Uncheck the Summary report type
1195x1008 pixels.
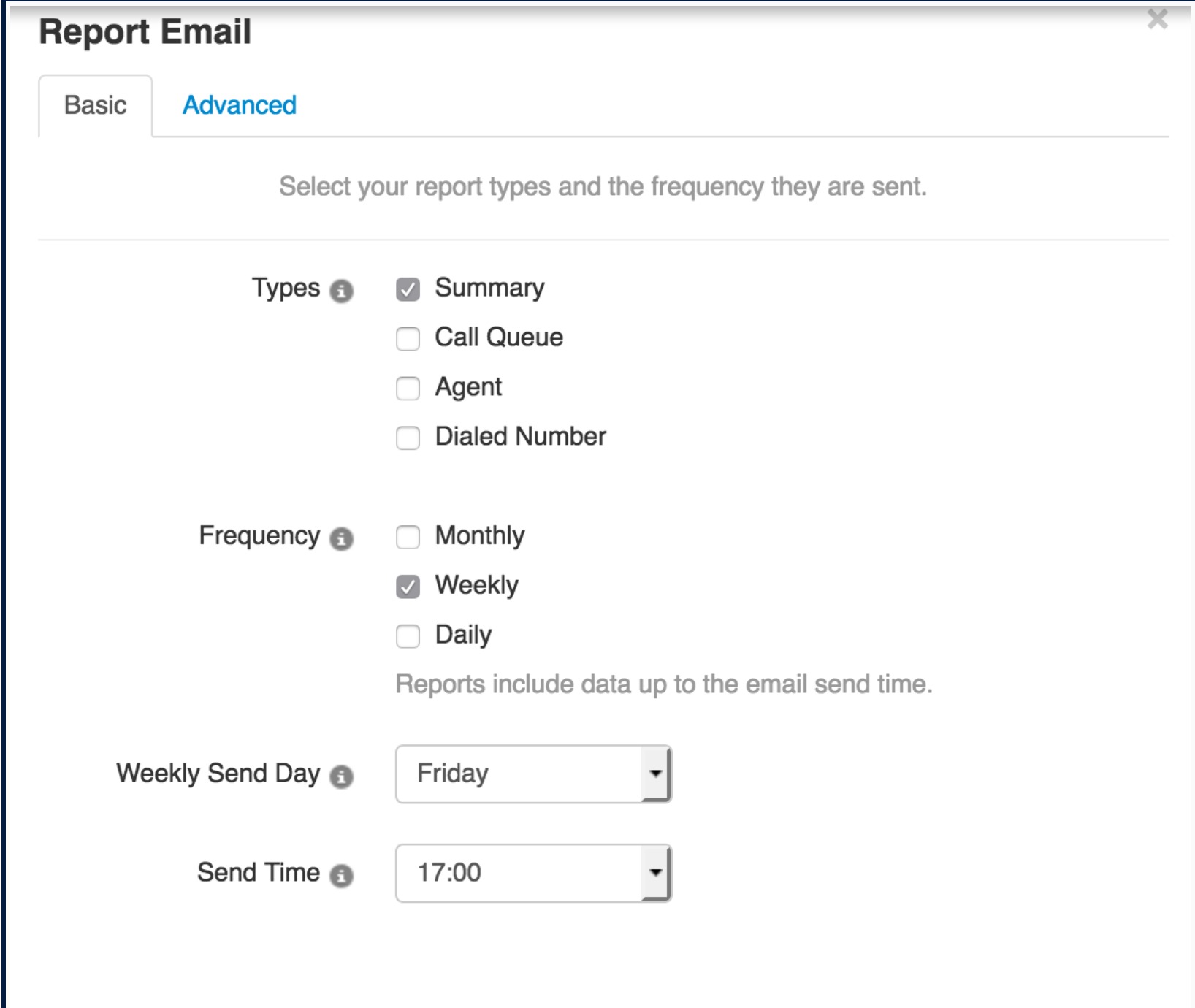coord(408,288)
